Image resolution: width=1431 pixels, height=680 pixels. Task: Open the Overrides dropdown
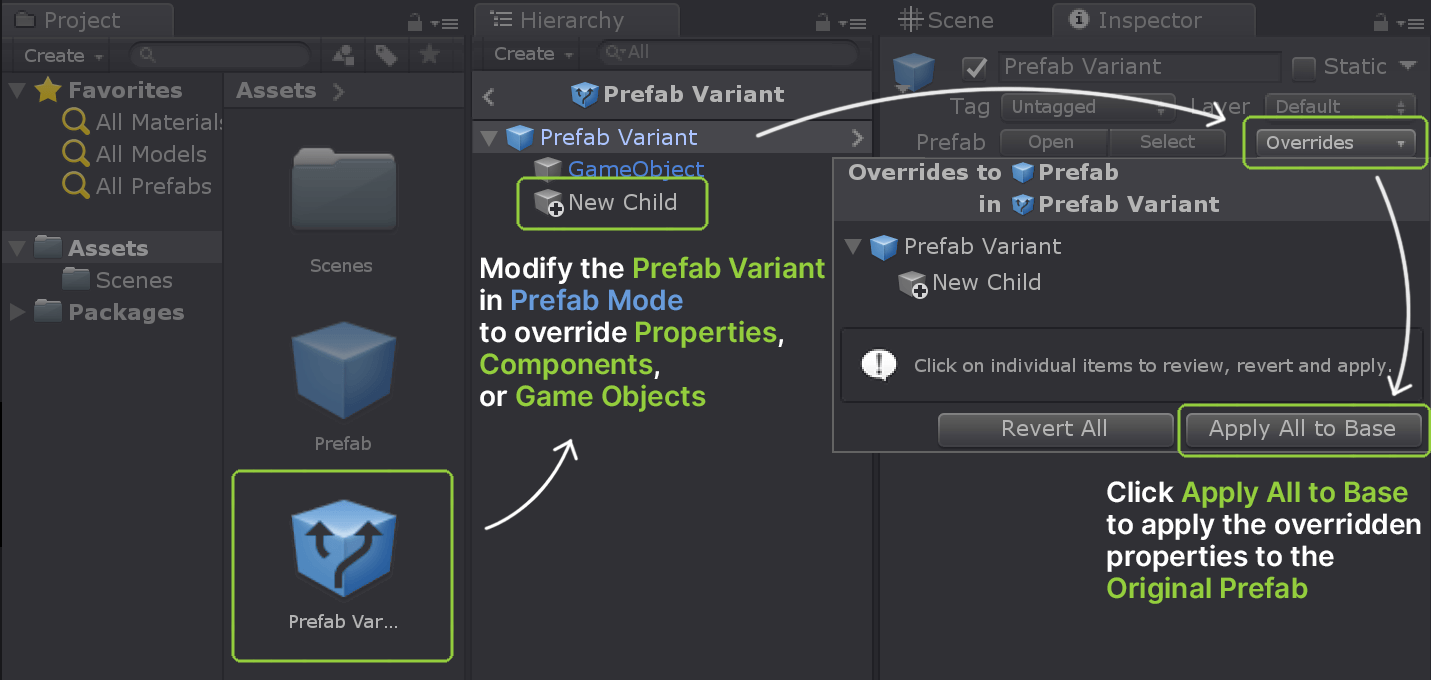(x=1334, y=143)
